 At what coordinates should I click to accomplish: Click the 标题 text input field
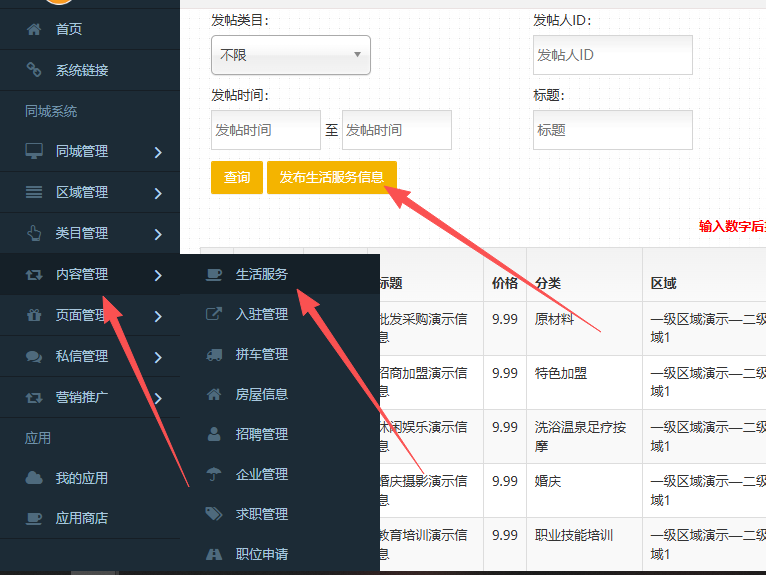pyautogui.click(x=612, y=130)
